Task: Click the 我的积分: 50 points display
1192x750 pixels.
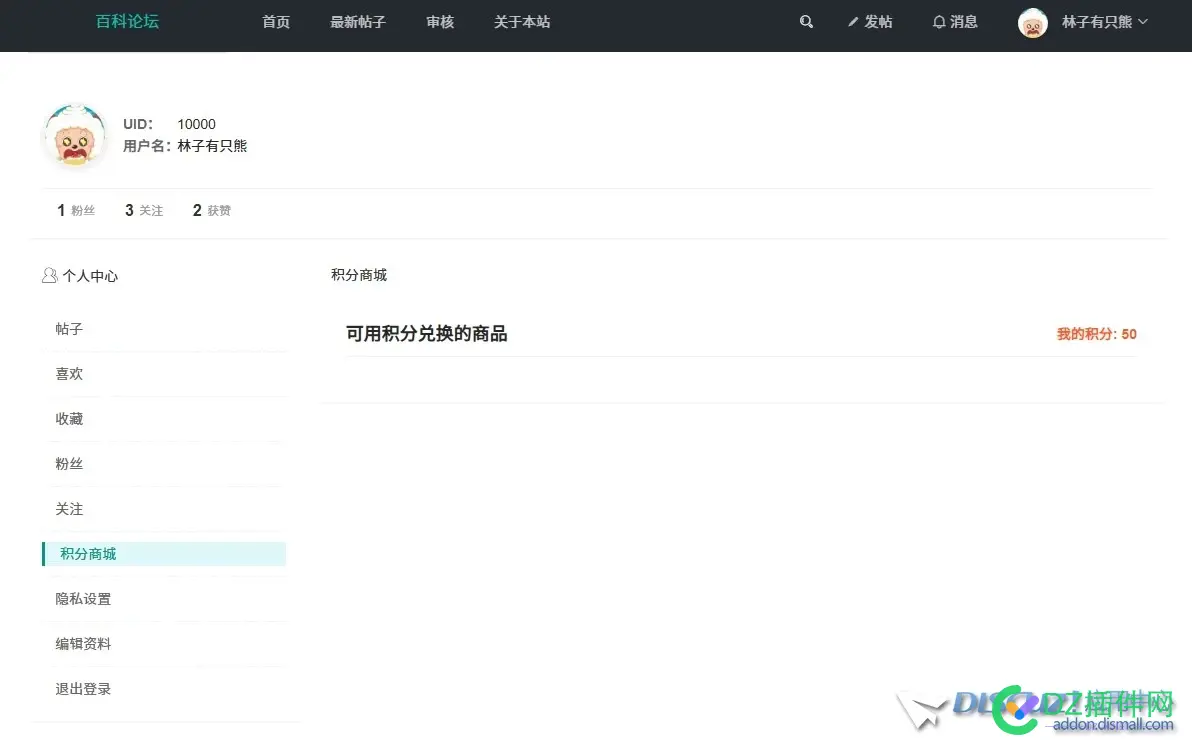Action: (x=1096, y=334)
